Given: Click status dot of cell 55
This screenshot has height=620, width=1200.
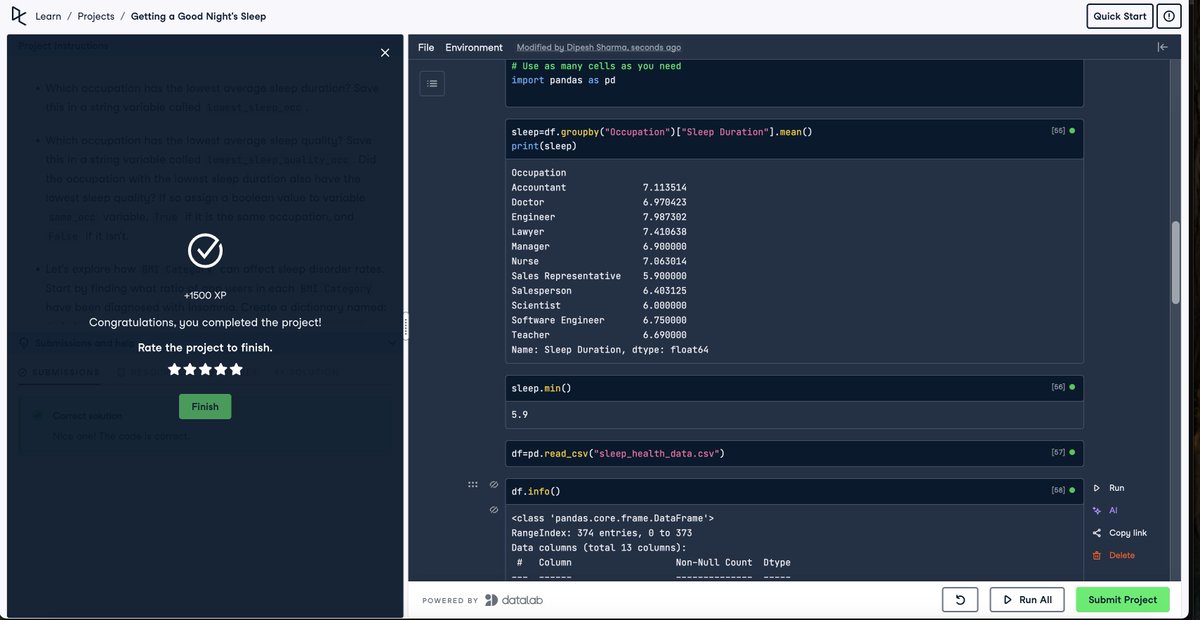Looking at the screenshot, I should point(1073,131).
